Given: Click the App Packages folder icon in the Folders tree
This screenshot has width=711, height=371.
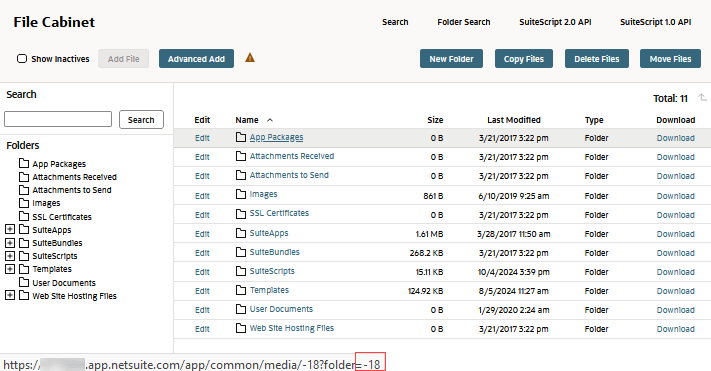Looking at the screenshot, I should (x=24, y=163).
